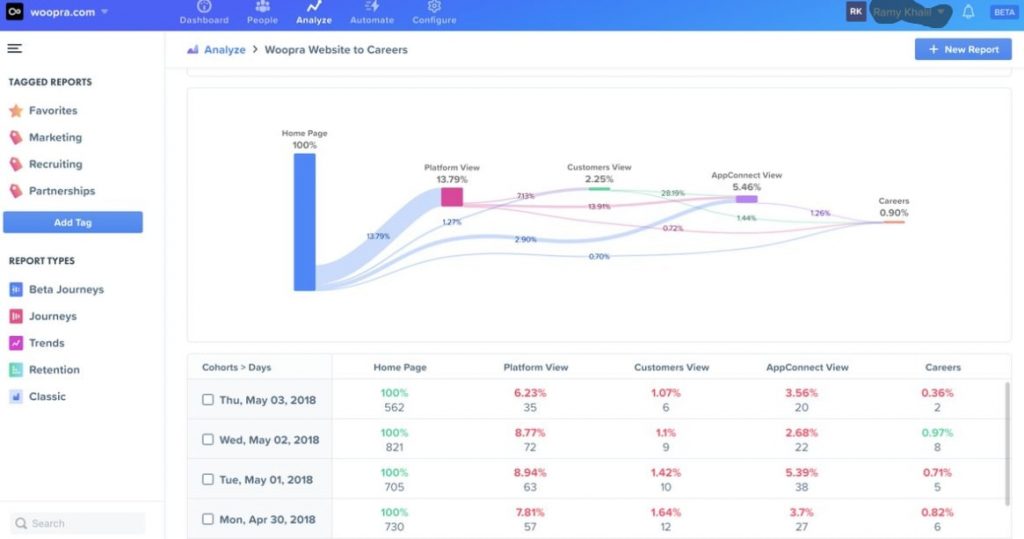Image resolution: width=1024 pixels, height=539 pixels.
Task: Click the RK user avatar
Action: coord(856,12)
